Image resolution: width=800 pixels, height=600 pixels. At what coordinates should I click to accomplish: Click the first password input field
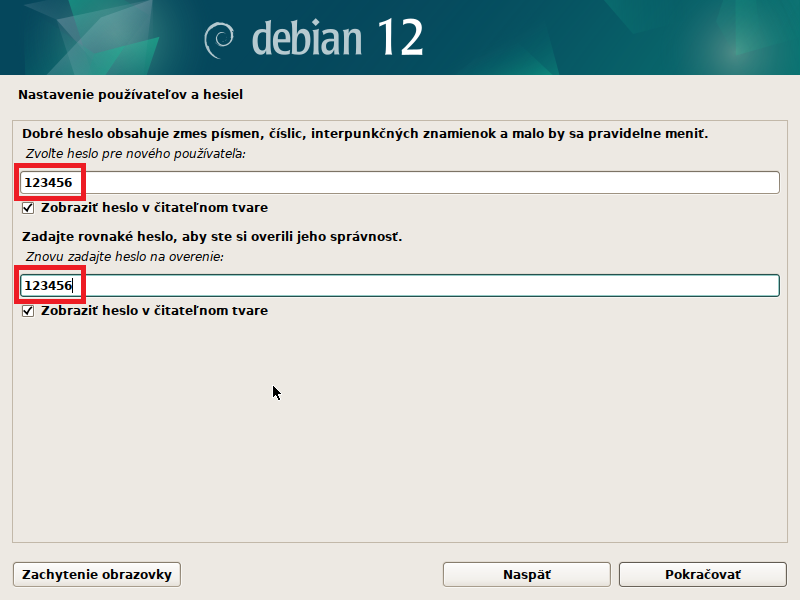[x=400, y=182]
